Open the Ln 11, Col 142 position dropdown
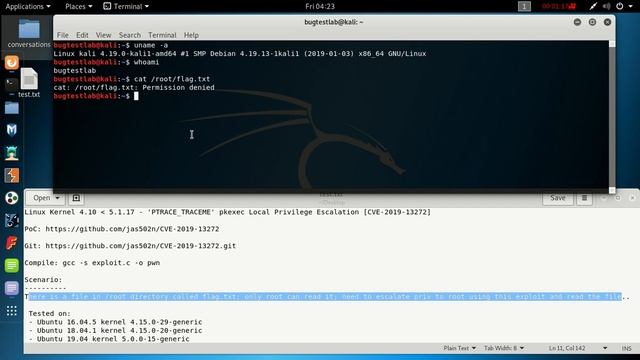The height and width of the screenshot is (360, 640). [x=578, y=348]
